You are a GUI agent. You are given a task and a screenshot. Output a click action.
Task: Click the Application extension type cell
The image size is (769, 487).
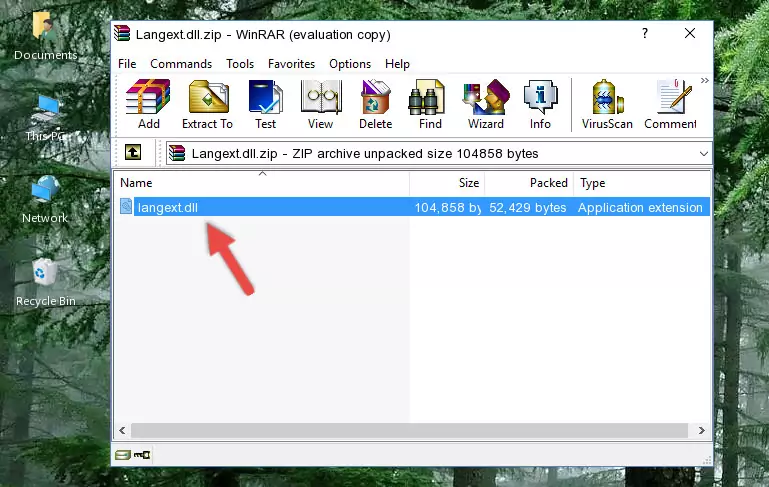pyautogui.click(x=640, y=207)
